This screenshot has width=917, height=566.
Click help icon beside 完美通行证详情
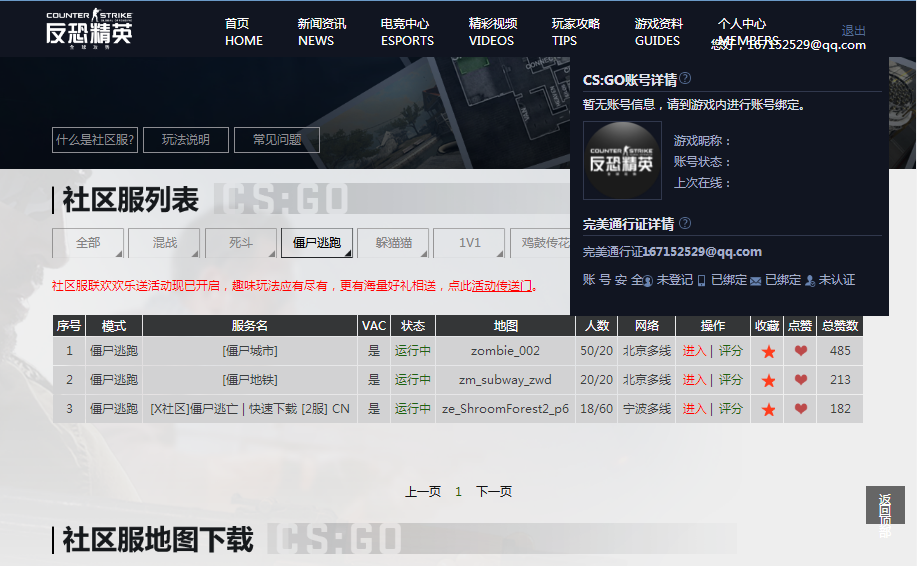pyautogui.click(x=685, y=223)
